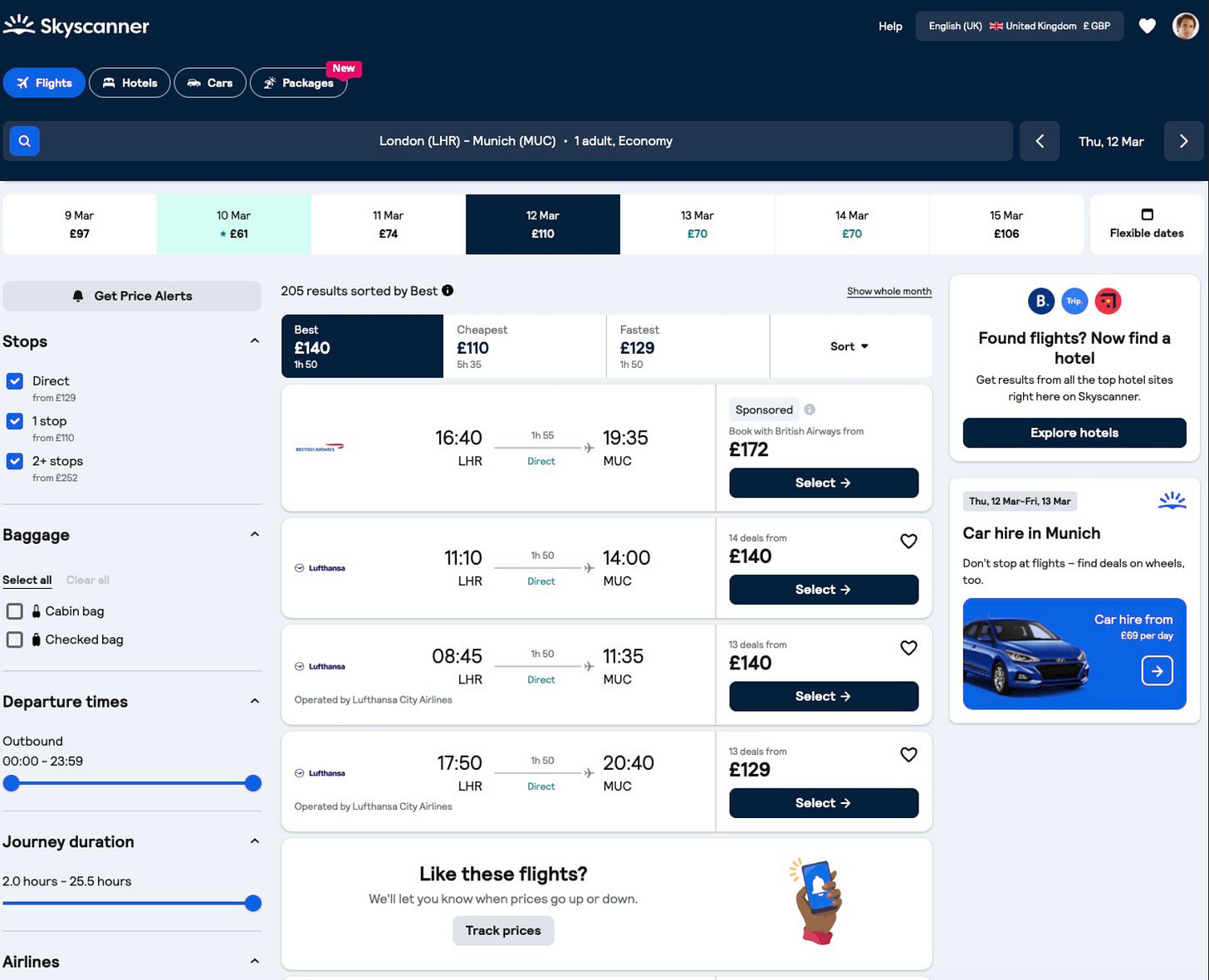Go to next day arrow
Viewport: 1209px width, 980px height.
point(1183,141)
